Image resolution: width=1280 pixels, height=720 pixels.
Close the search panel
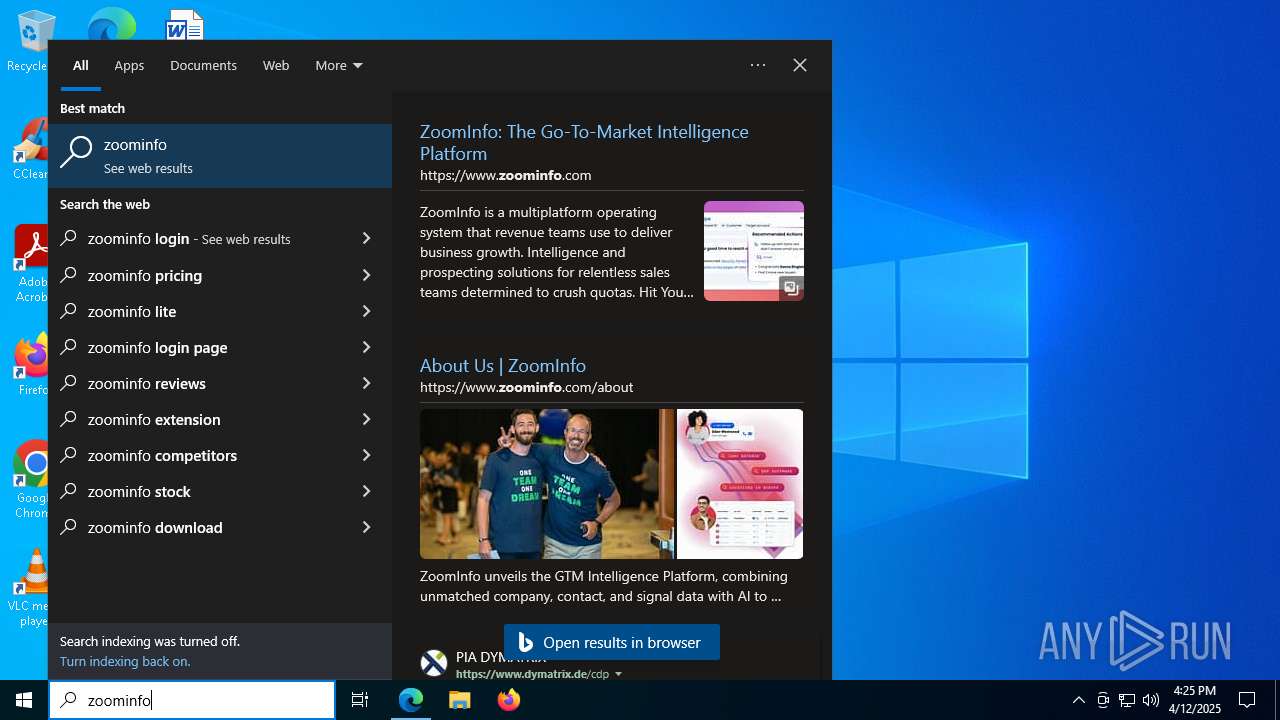click(800, 65)
